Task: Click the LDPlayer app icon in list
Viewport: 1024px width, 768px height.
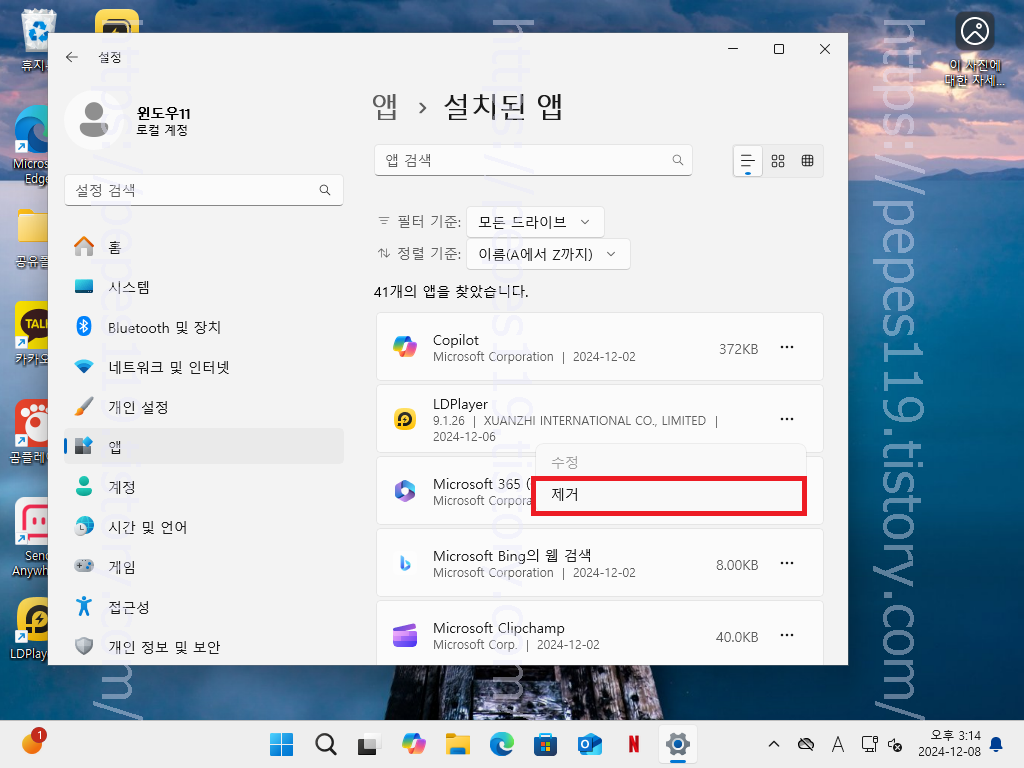Action: click(405, 419)
